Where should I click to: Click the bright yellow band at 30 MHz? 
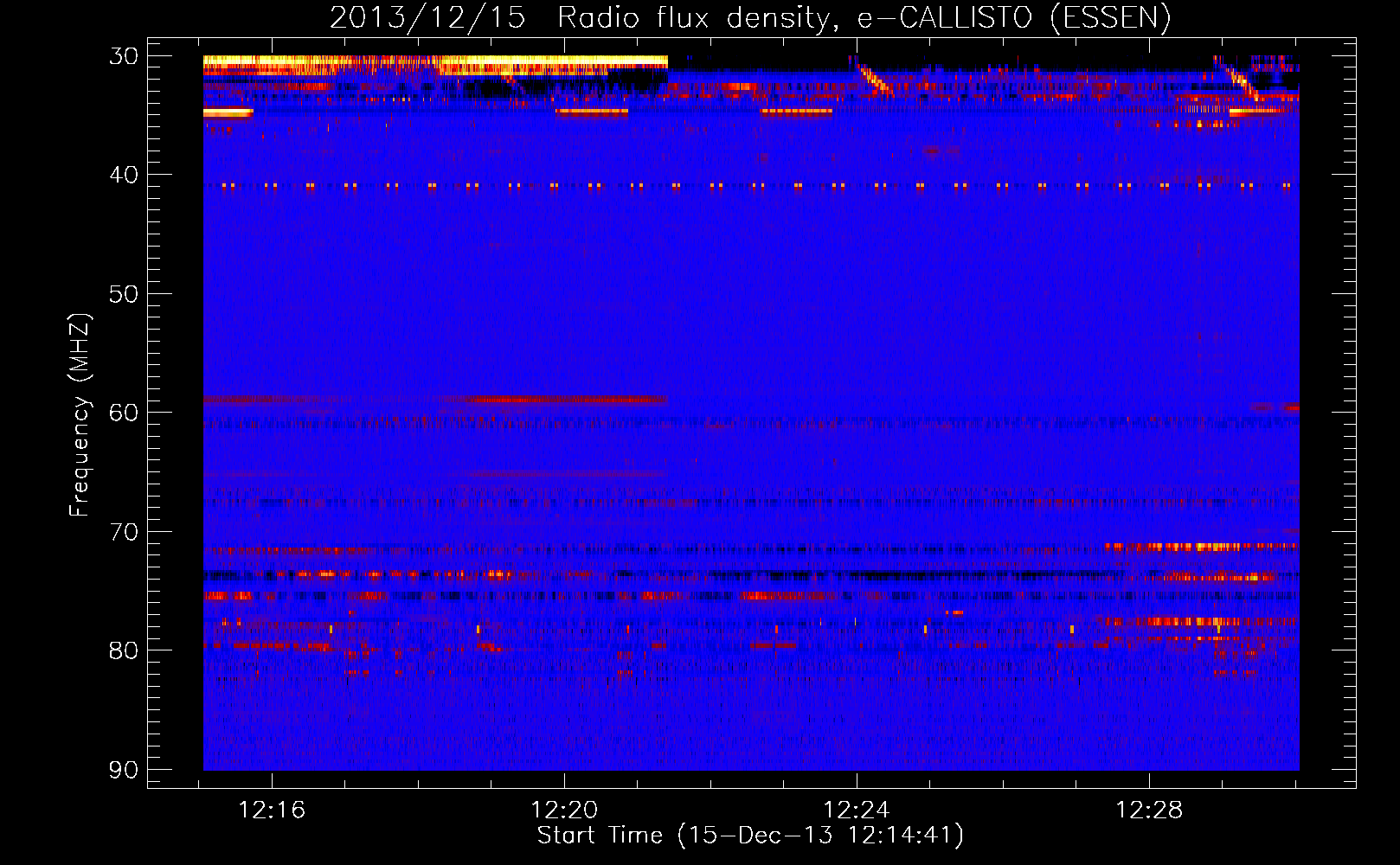[x=435, y=61]
